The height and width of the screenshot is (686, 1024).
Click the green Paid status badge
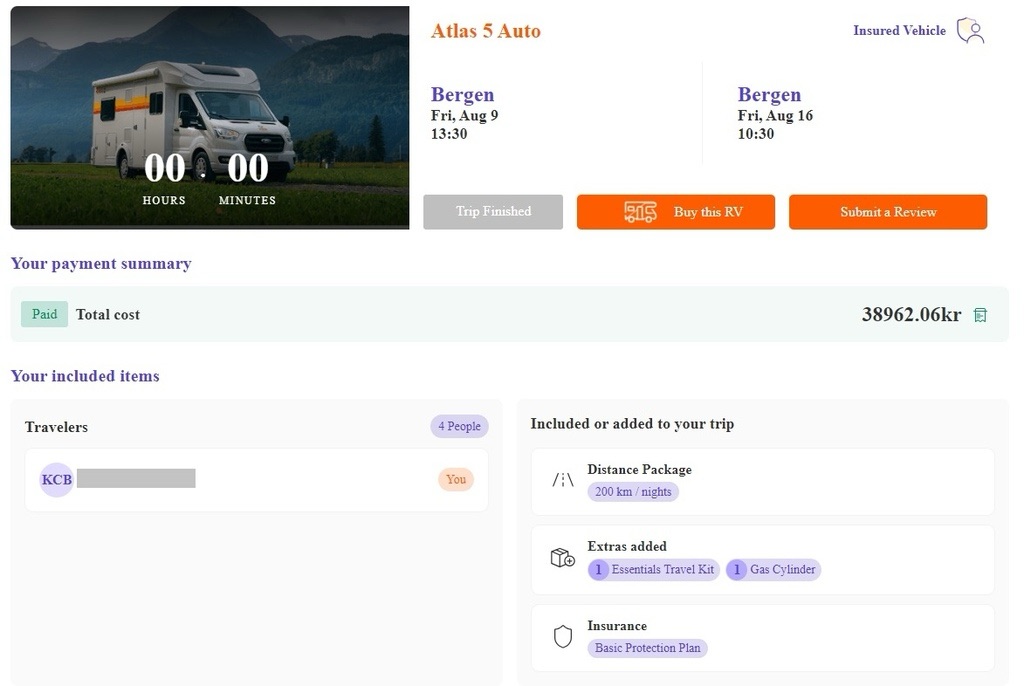tap(45, 314)
